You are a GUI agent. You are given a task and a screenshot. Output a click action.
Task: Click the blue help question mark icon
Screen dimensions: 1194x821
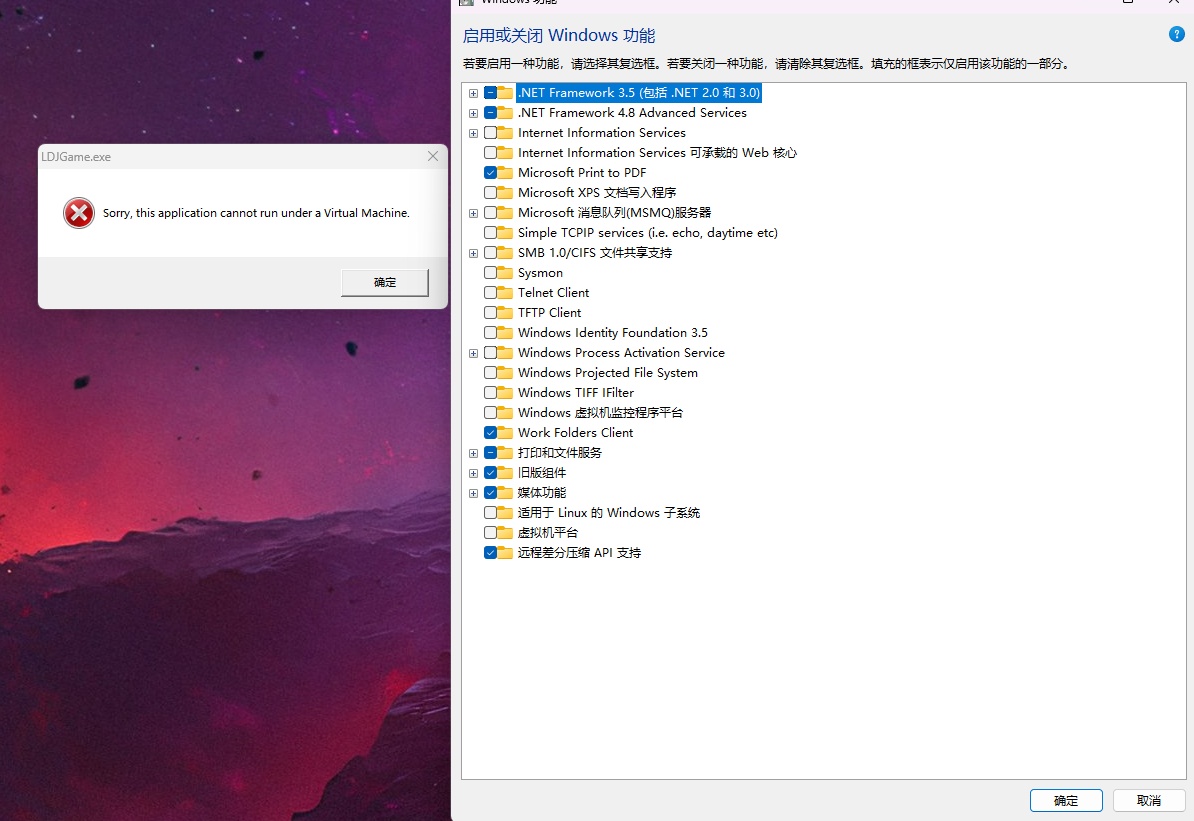1176,34
